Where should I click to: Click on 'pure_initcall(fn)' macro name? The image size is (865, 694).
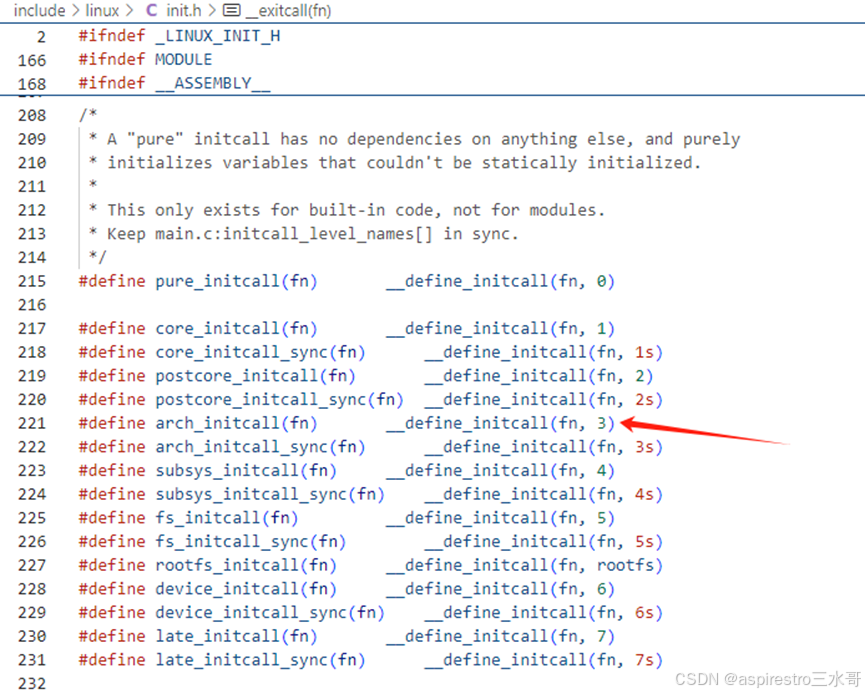pyautogui.click(x=236, y=281)
